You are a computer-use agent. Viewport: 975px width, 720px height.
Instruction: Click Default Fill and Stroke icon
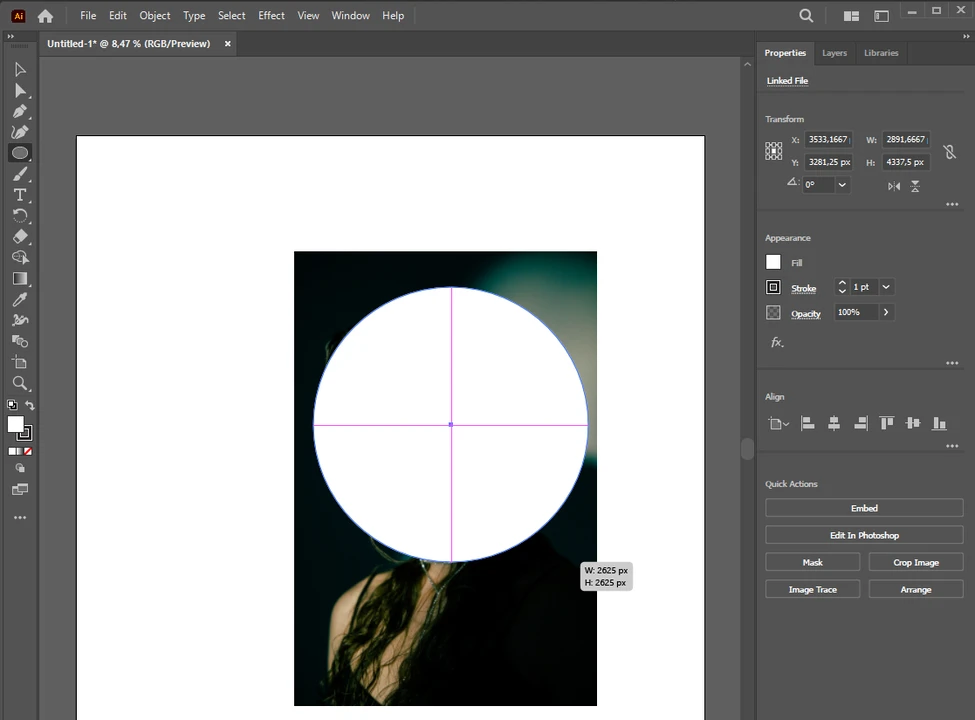coord(12,405)
